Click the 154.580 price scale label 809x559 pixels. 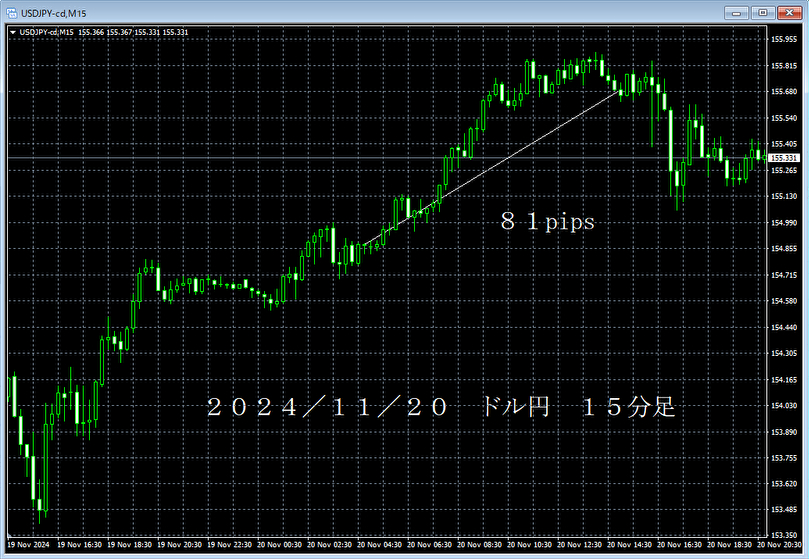(784, 301)
